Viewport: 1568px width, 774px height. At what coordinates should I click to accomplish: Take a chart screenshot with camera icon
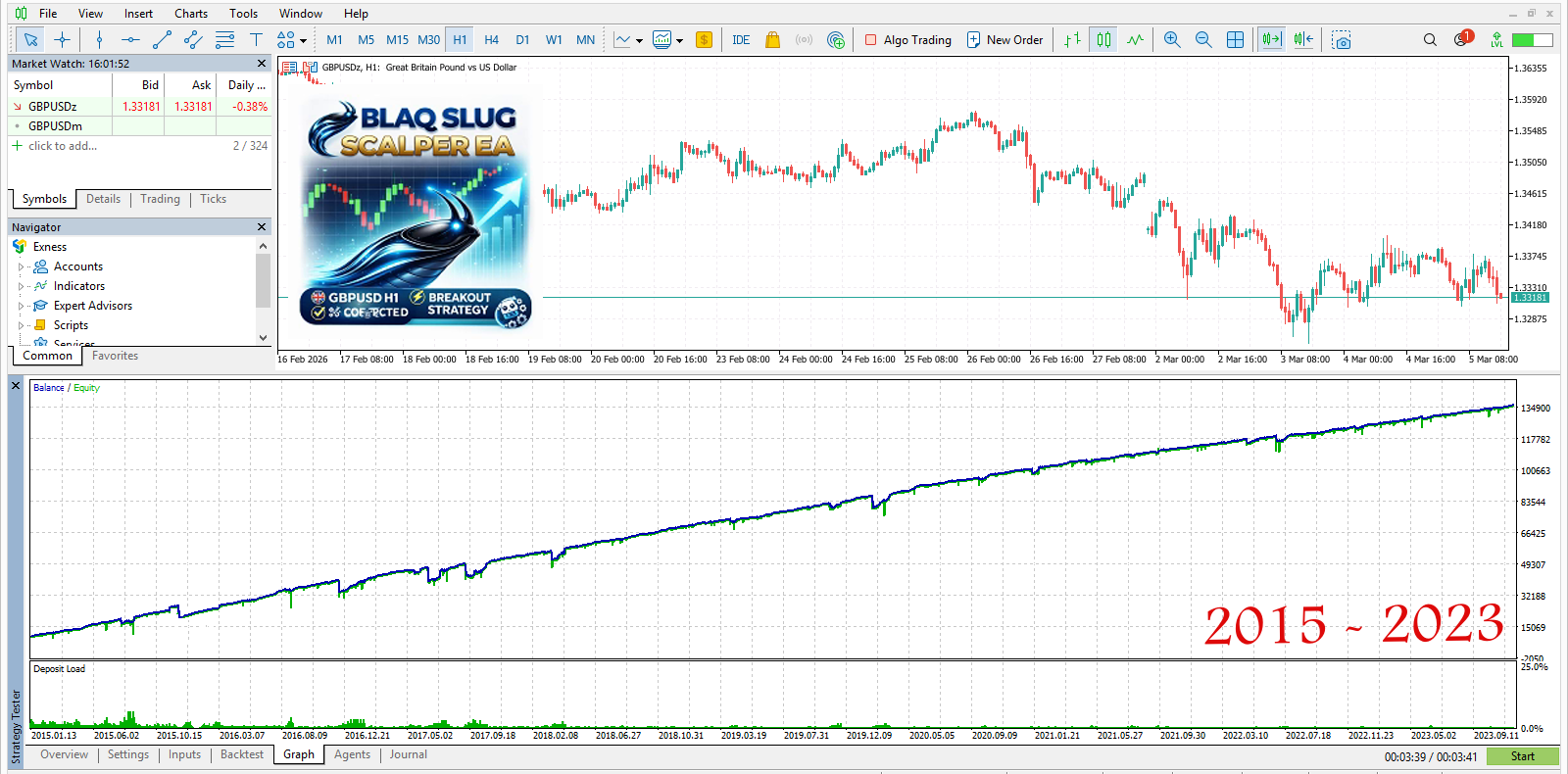(x=1343, y=40)
